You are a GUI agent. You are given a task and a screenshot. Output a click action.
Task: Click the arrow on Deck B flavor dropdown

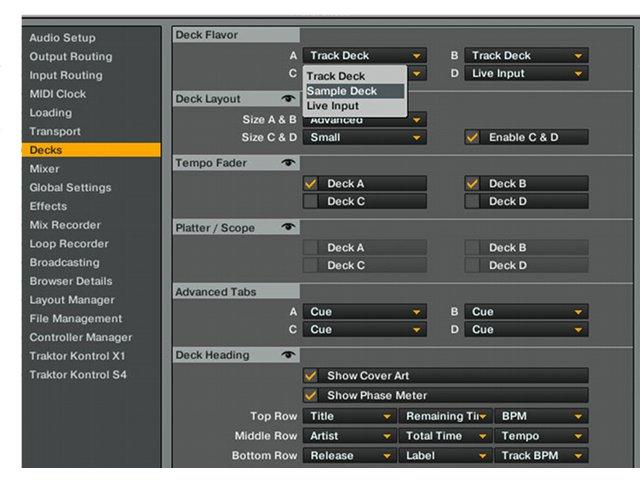578,56
